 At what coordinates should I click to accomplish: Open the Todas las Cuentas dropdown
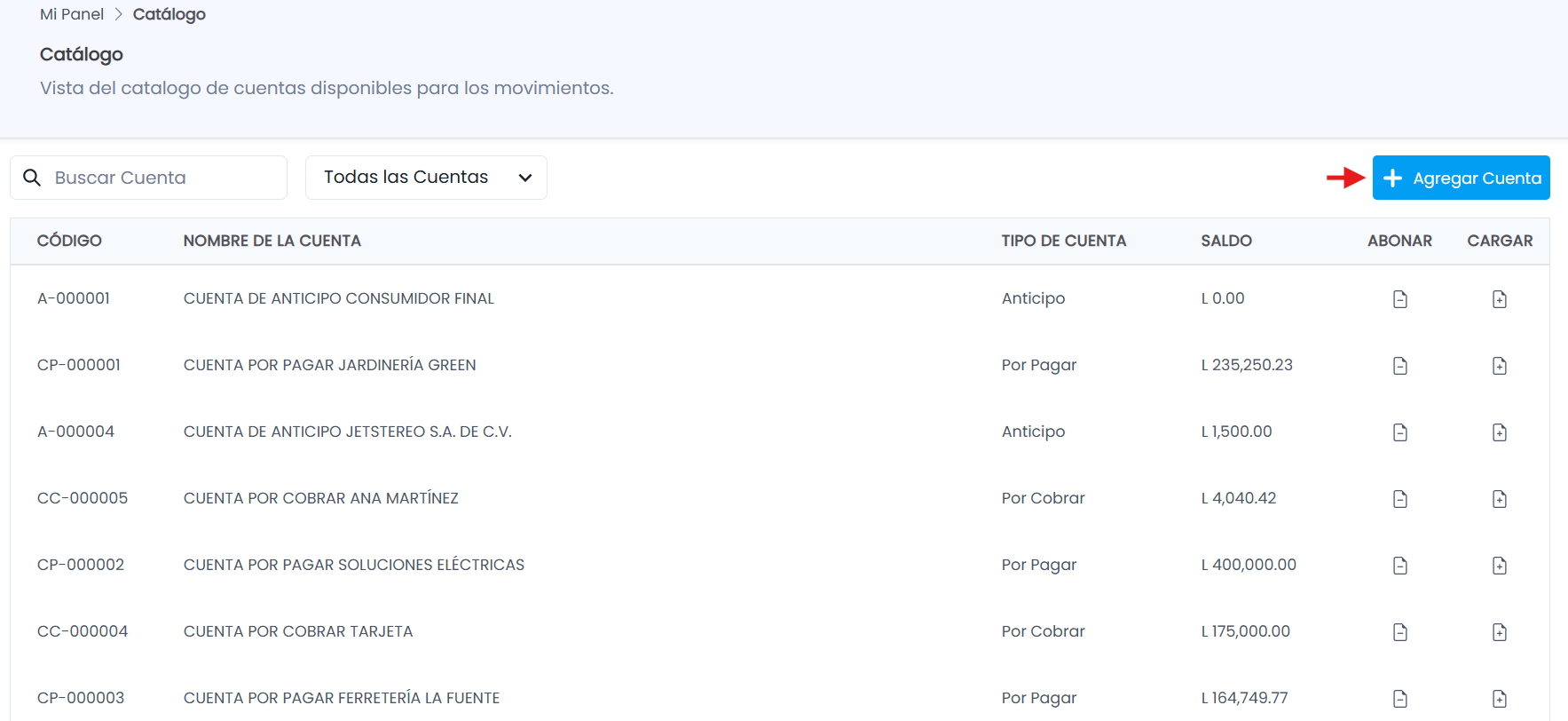[426, 178]
